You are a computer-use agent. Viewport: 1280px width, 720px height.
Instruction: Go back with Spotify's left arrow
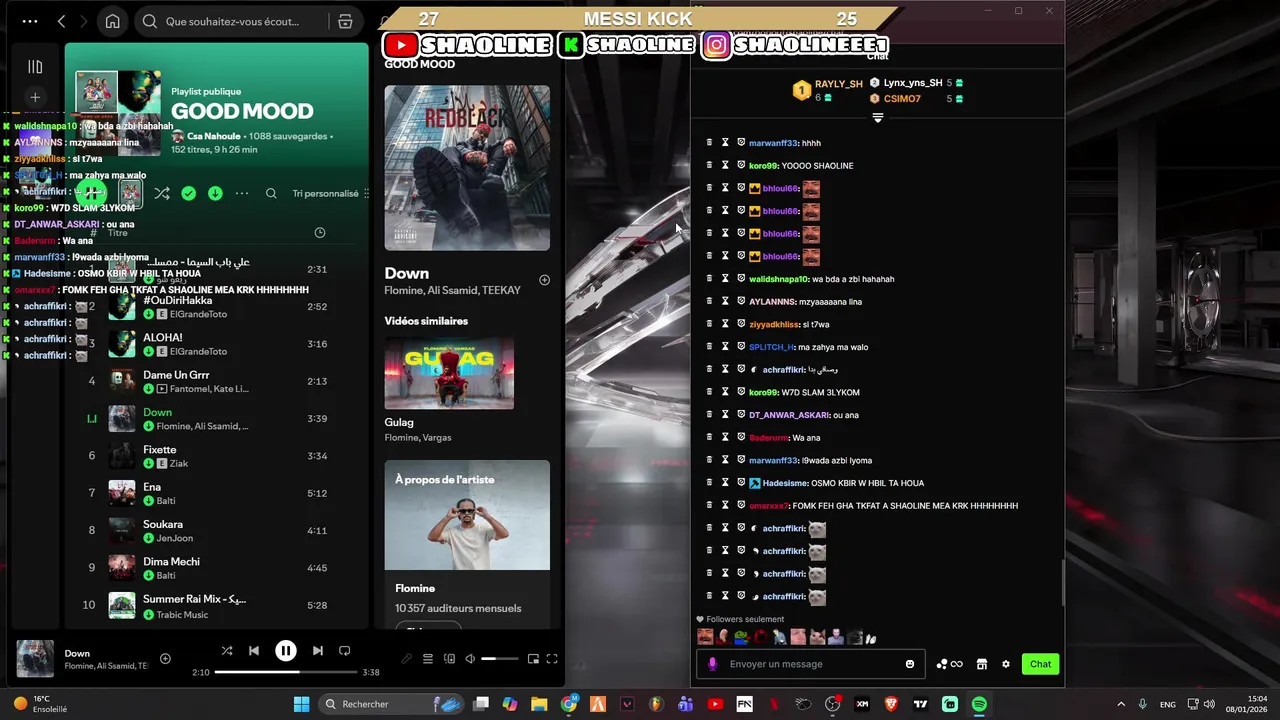[62, 21]
